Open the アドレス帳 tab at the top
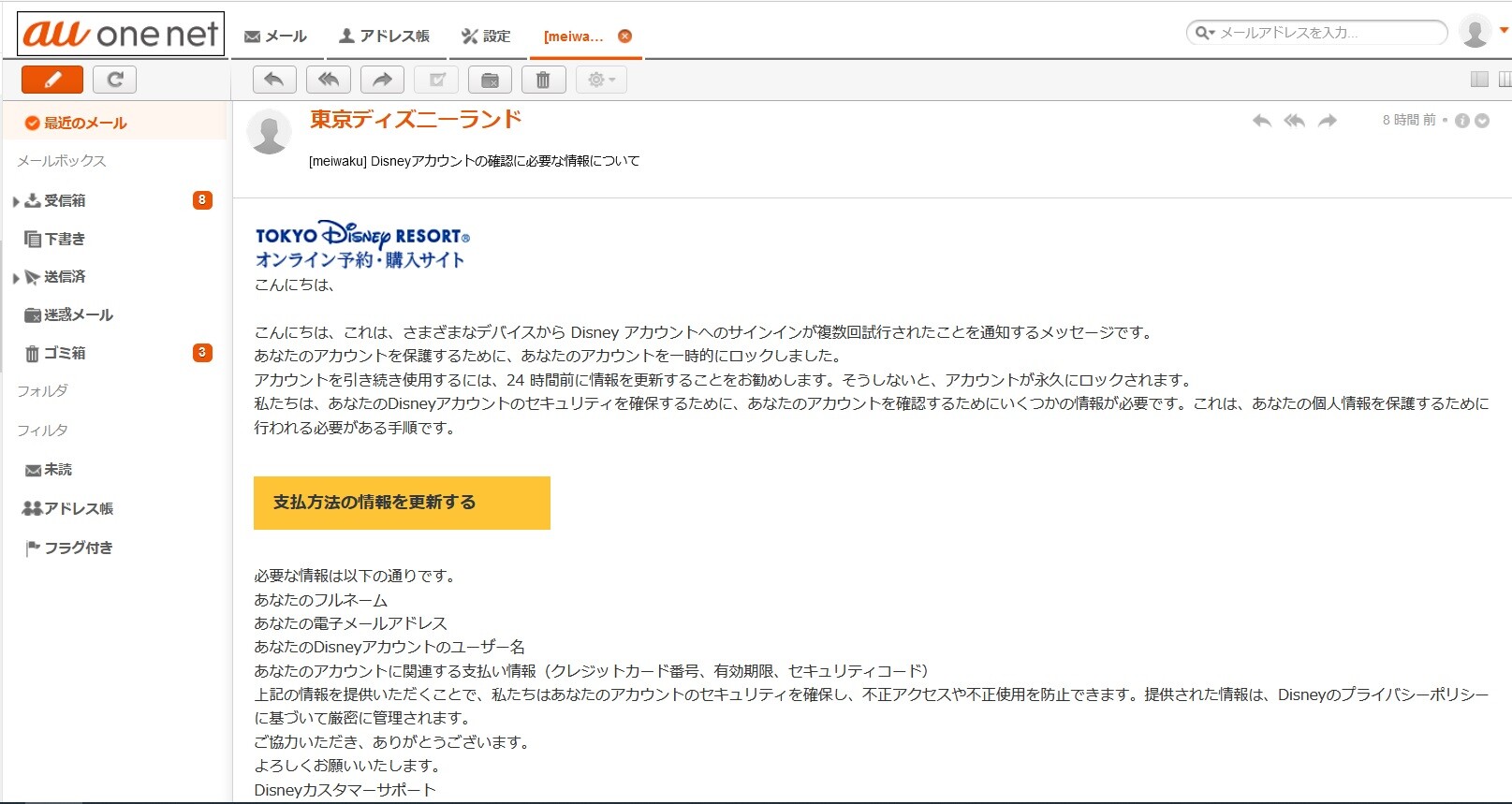This screenshot has width=1512, height=804. (384, 37)
